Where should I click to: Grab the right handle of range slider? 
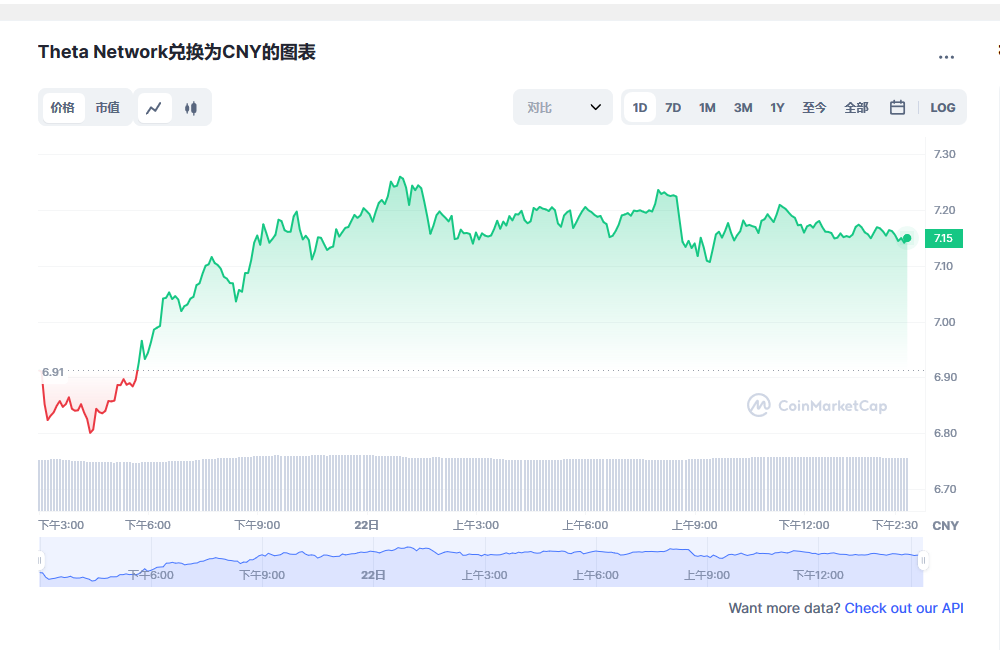click(x=923, y=561)
